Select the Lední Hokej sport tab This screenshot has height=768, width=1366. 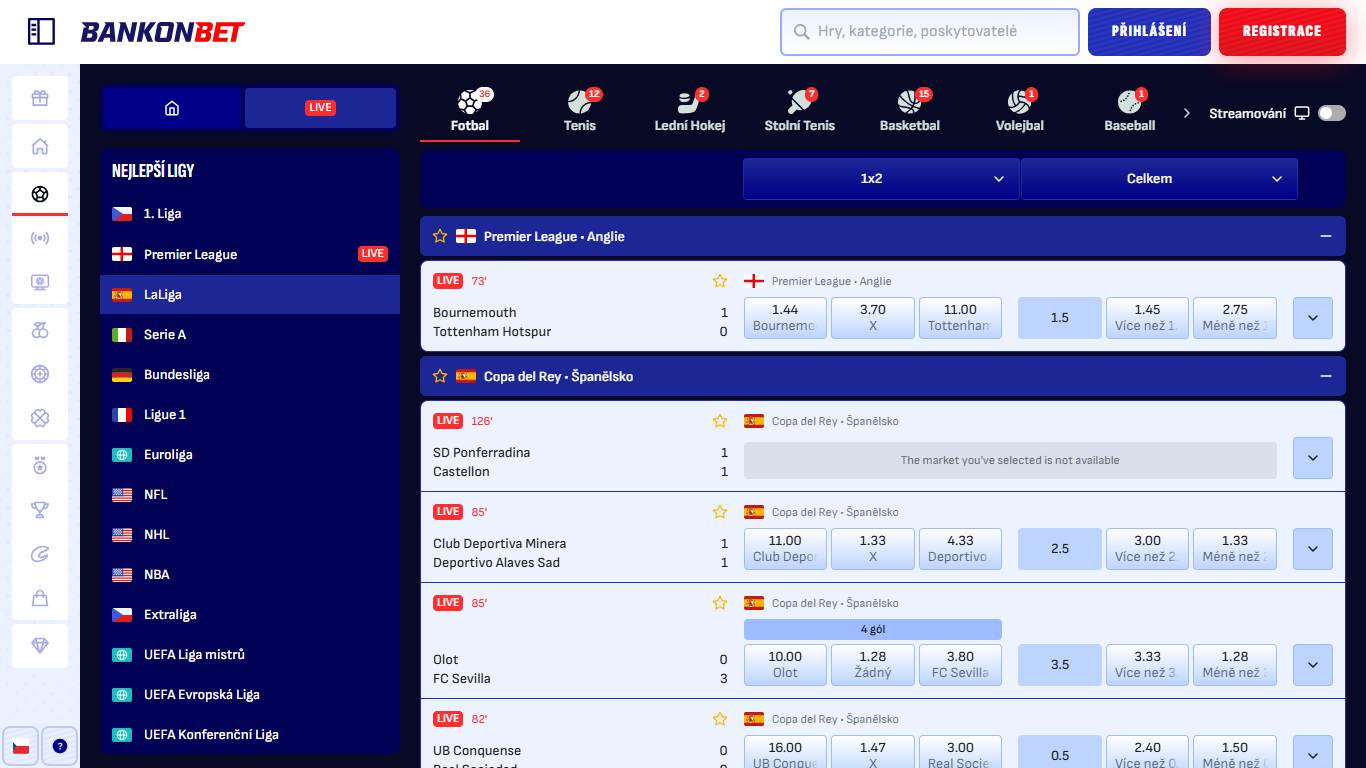click(x=690, y=111)
